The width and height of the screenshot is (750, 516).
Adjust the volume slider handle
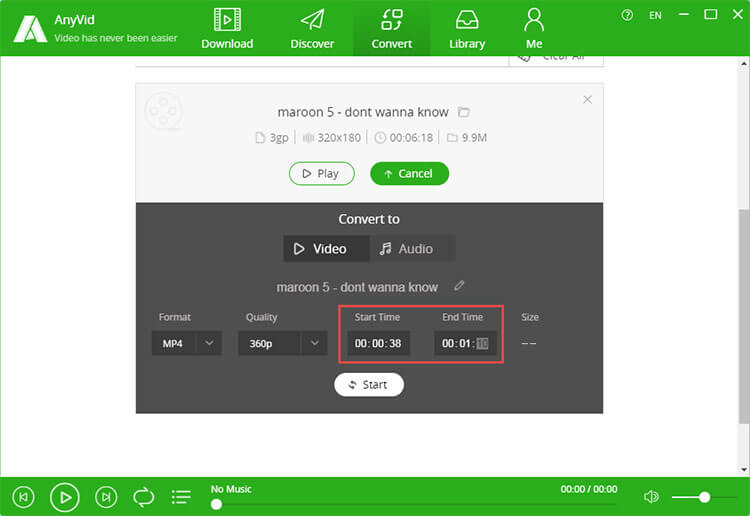point(704,497)
